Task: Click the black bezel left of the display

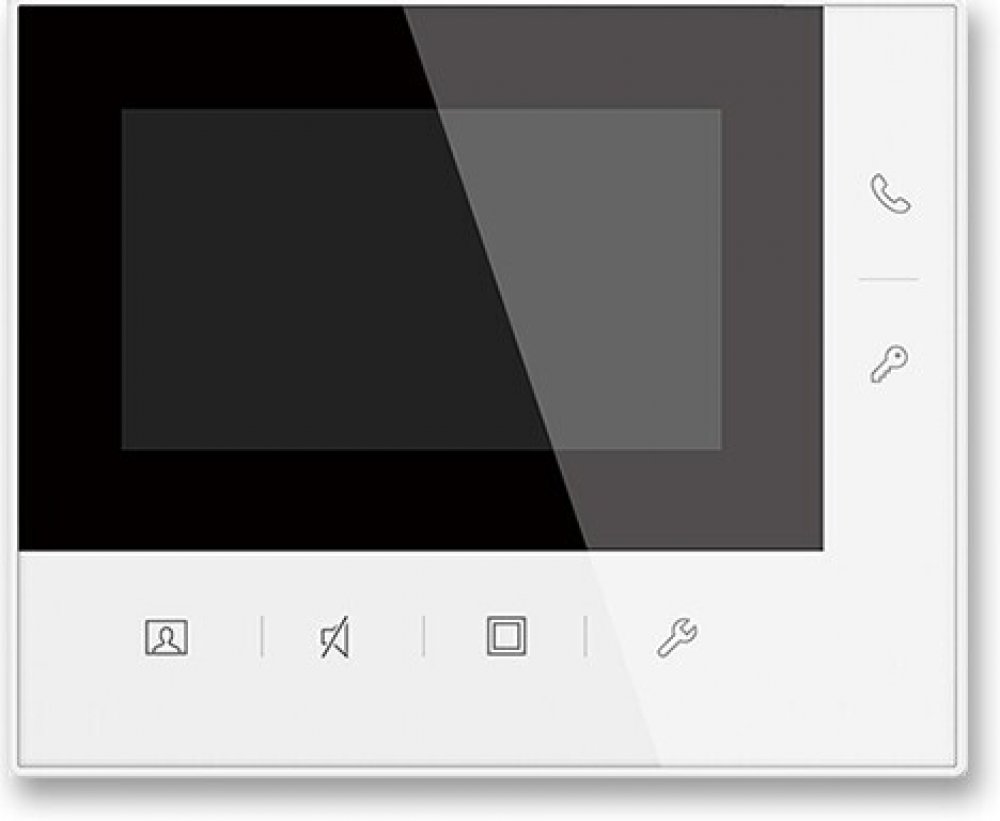Action: [70, 279]
